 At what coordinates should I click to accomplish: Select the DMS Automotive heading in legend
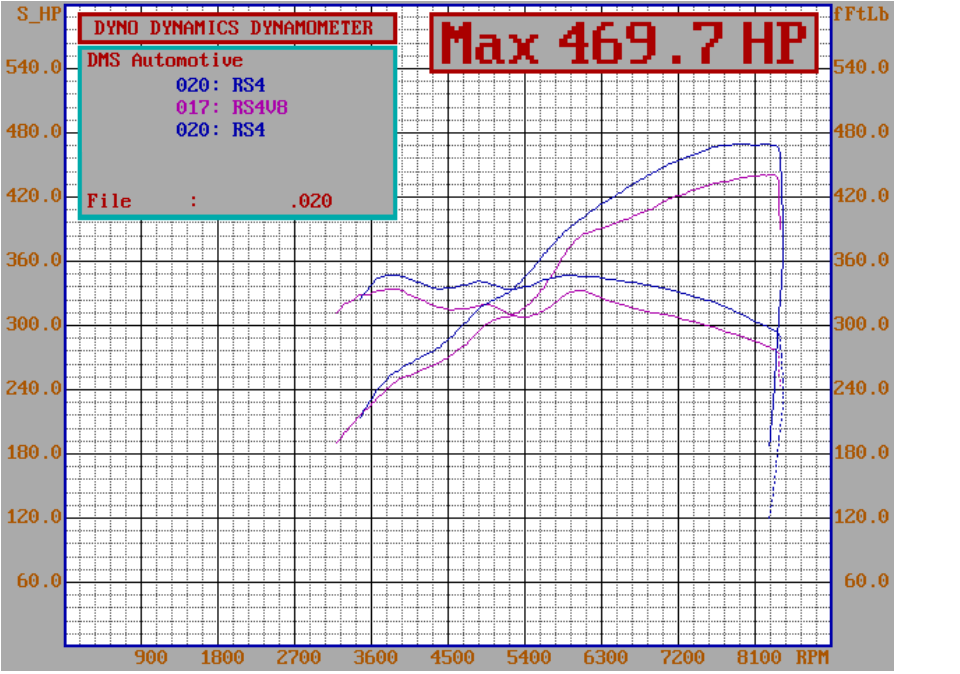click(165, 60)
